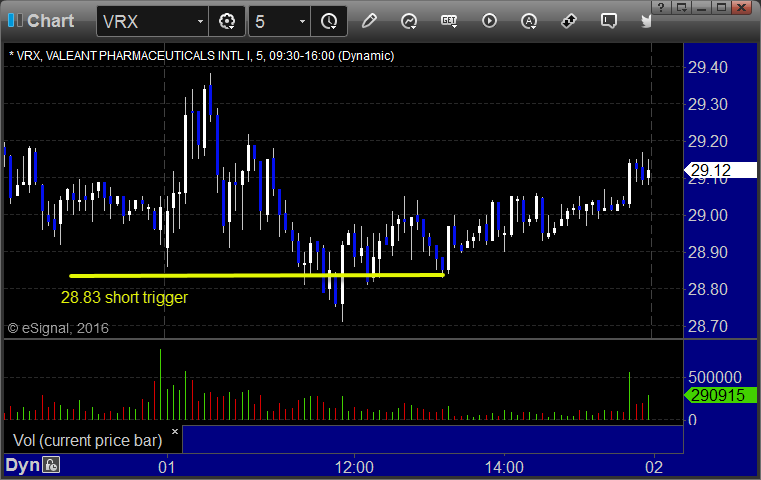Click the 29.40 price axis label
Image resolution: width=761 pixels, height=480 pixels.
[708, 67]
